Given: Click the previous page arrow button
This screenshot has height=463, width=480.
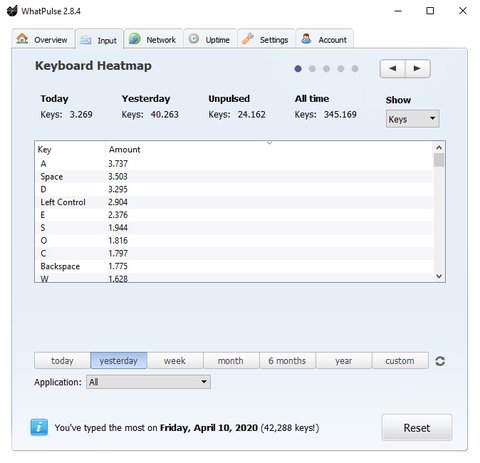Looking at the screenshot, I should pyautogui.click(x=393, y=69).
